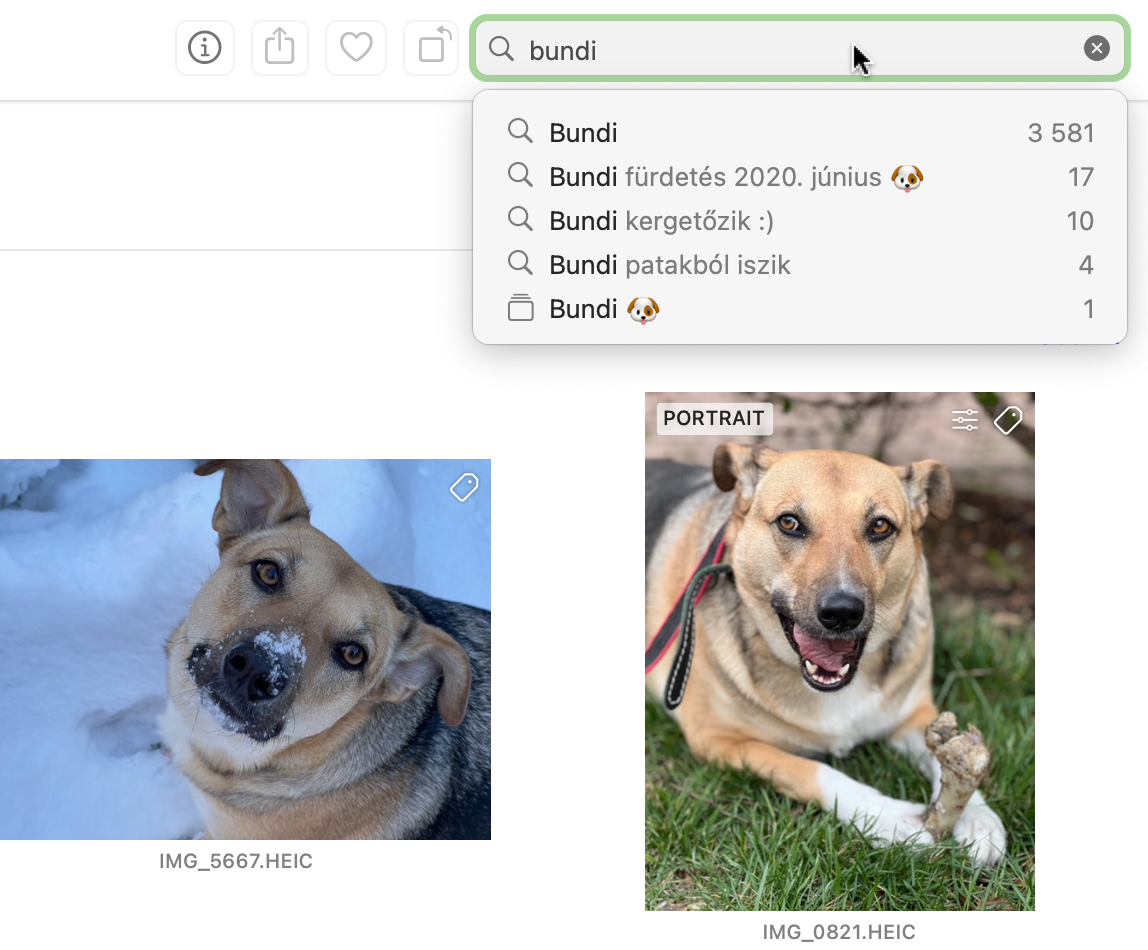Image resolution: width=1148 pixels, height=950 pixels.
Task: Open the Info panel button
Action: point(205,48)
